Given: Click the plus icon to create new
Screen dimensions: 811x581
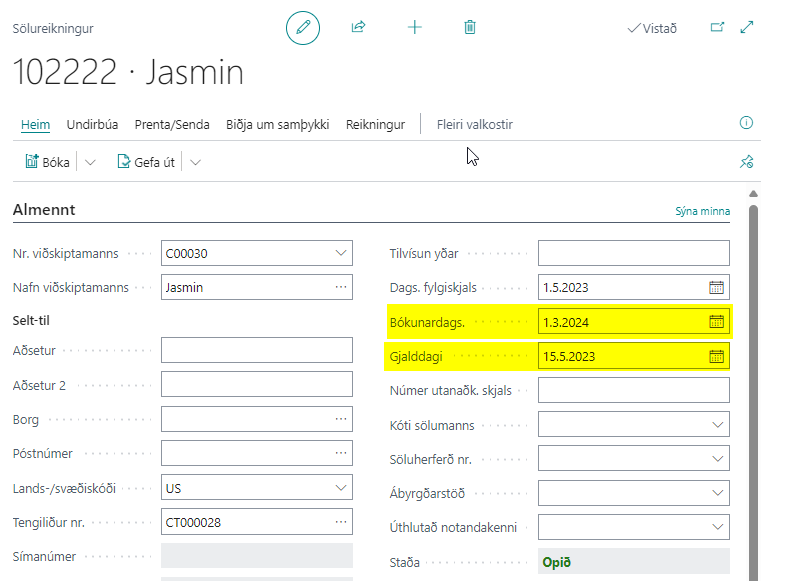Looking at the screenshot, I should (415, 28).
